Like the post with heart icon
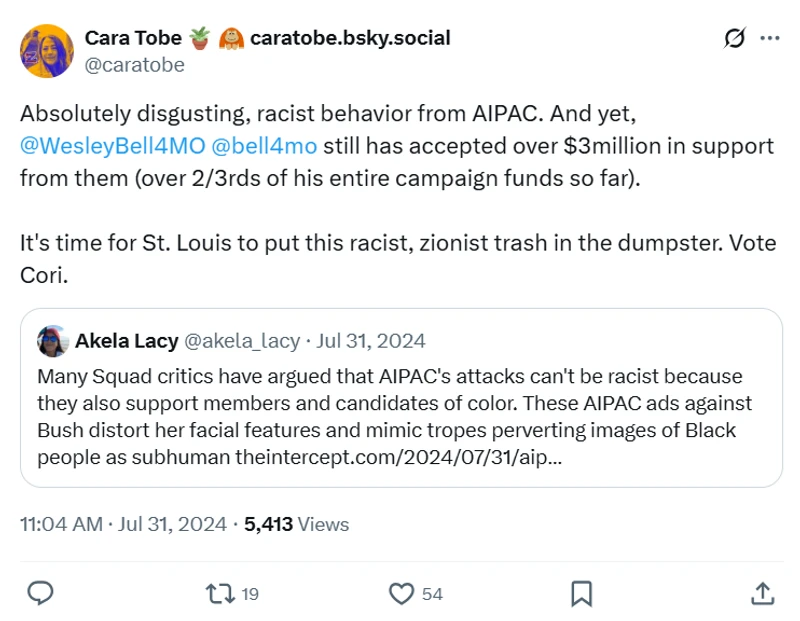The height and width of the screenshot is (621, 800). pyautogui.click(x=401, y=593)
